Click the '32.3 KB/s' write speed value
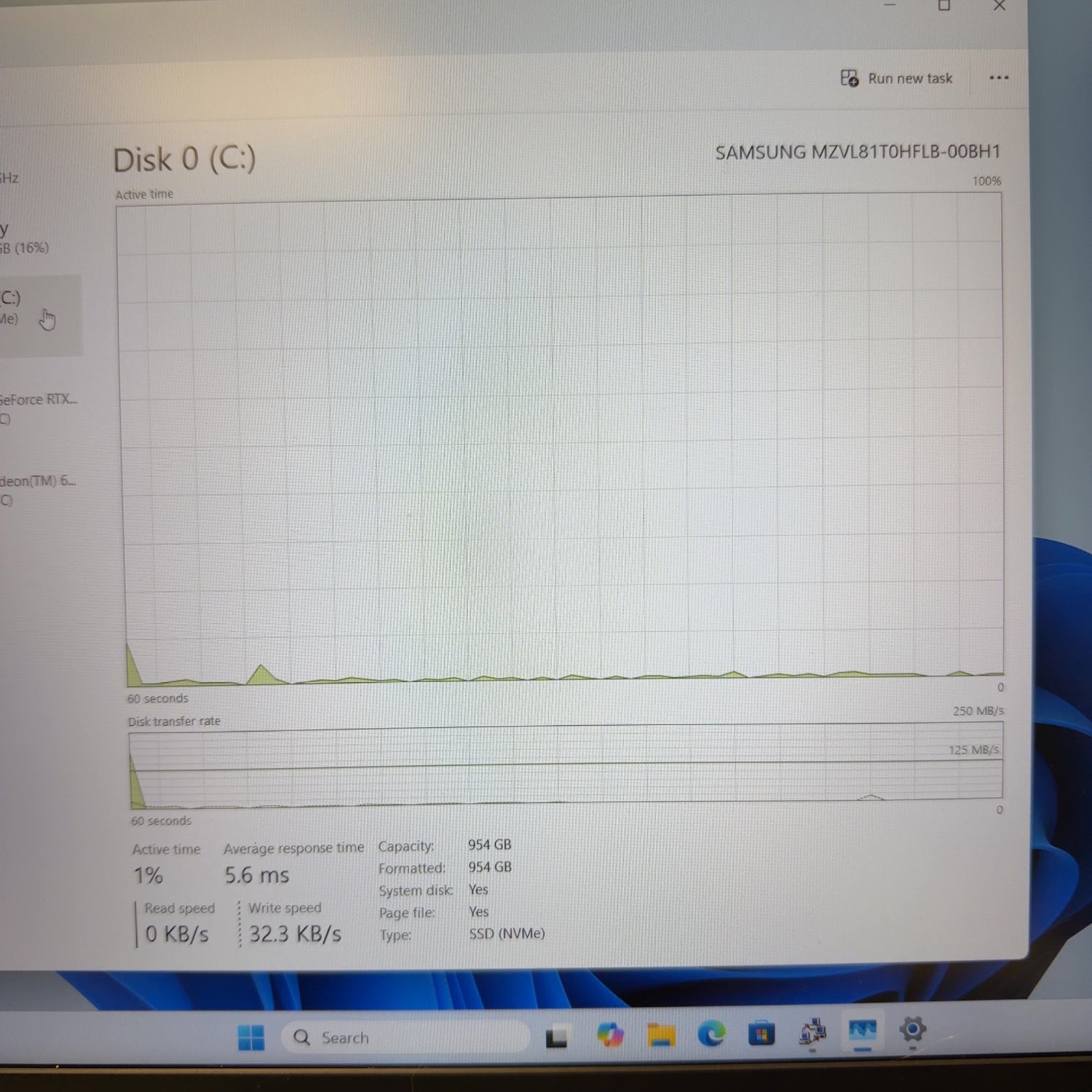 pyautogui.click(x=295, y=934)
